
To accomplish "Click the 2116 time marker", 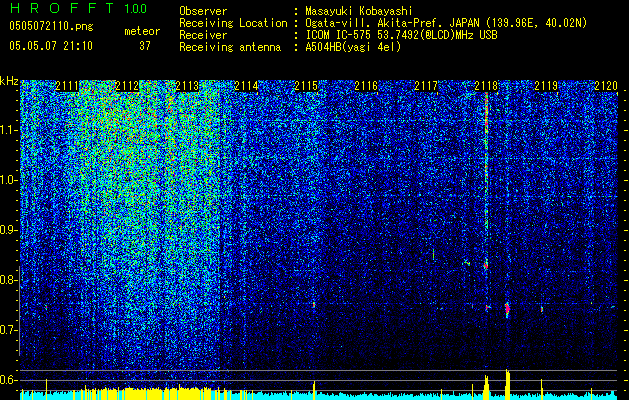I will coord(366,86).
